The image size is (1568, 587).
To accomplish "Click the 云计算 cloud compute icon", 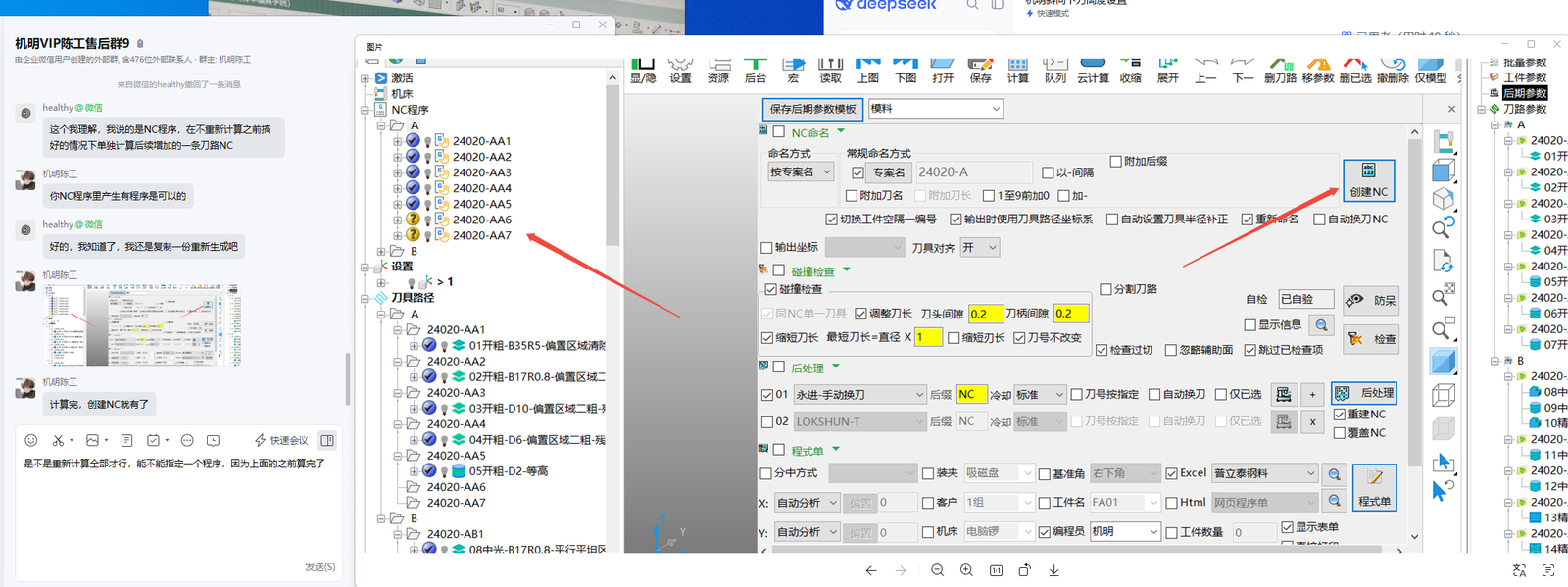I will pyautogui.click(x=1093, y=71).
